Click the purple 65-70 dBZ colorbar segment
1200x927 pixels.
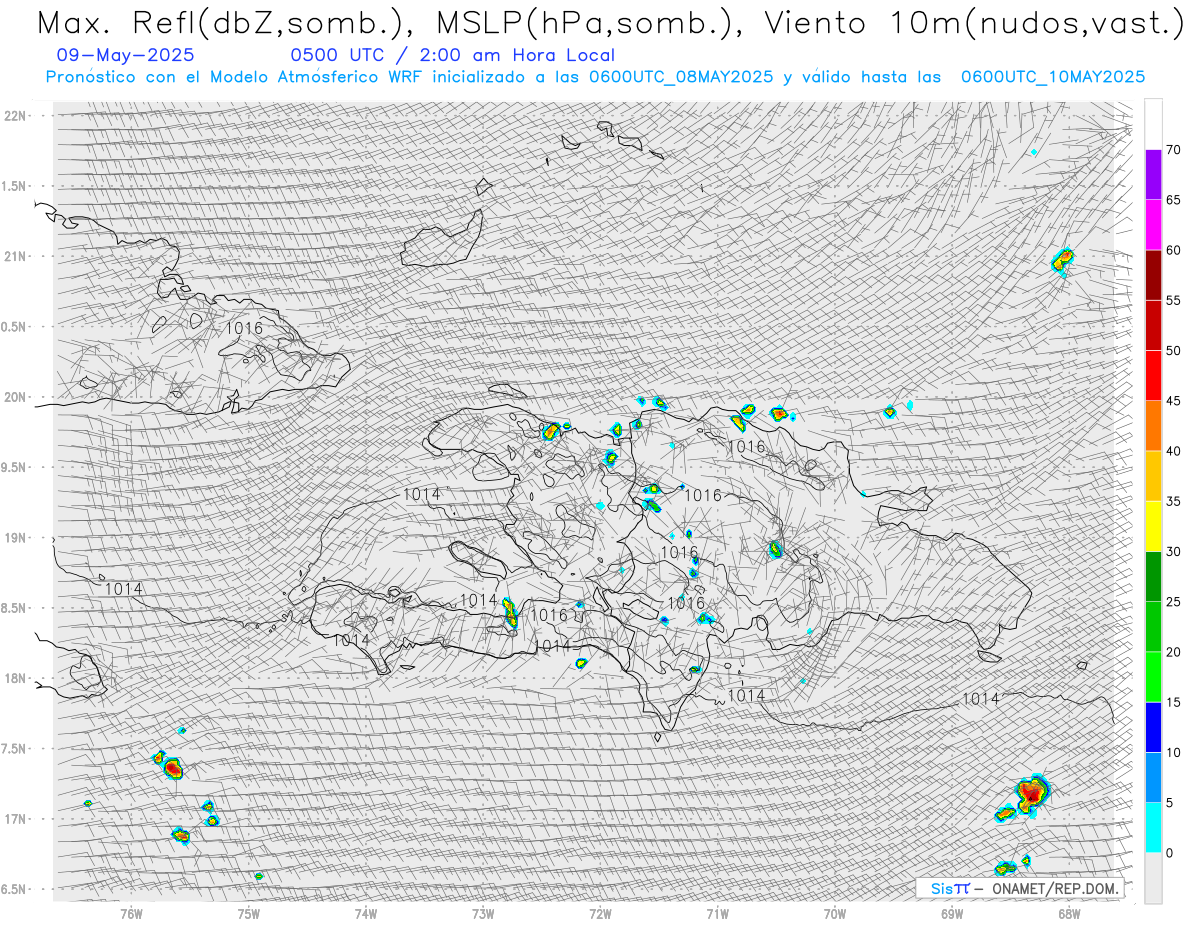pos(1153,175)
